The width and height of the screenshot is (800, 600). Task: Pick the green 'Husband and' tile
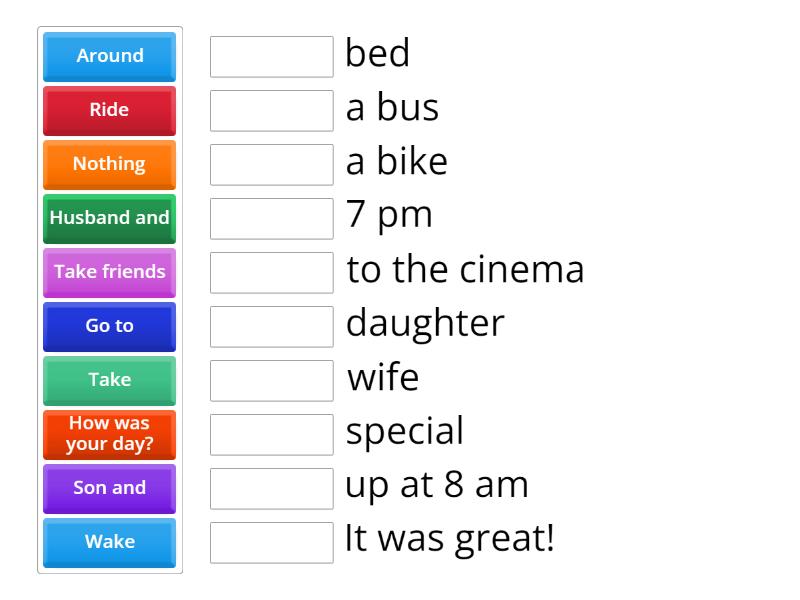[x=109, y=218]
